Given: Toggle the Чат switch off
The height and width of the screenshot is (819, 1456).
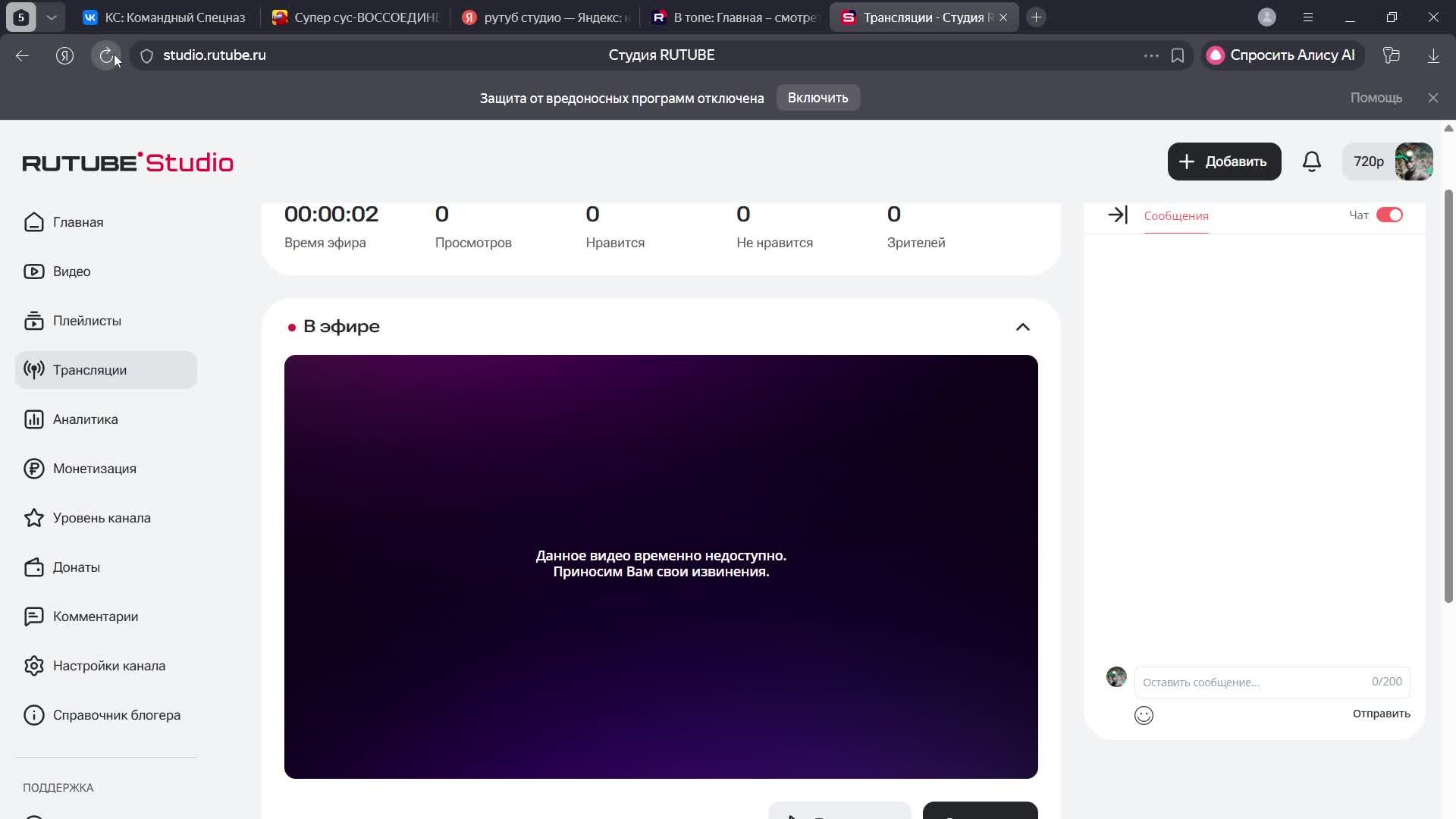Looking at the screenshot, I should point(1389,215).
